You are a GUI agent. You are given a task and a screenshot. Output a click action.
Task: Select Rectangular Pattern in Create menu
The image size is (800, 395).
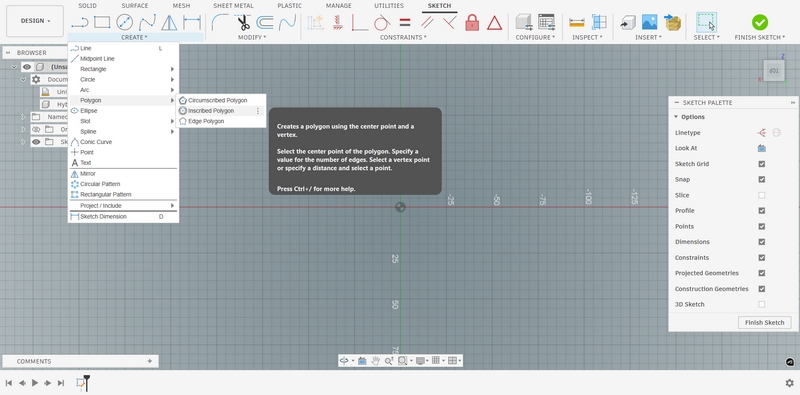pyautogui.click(x=123, y=194)
